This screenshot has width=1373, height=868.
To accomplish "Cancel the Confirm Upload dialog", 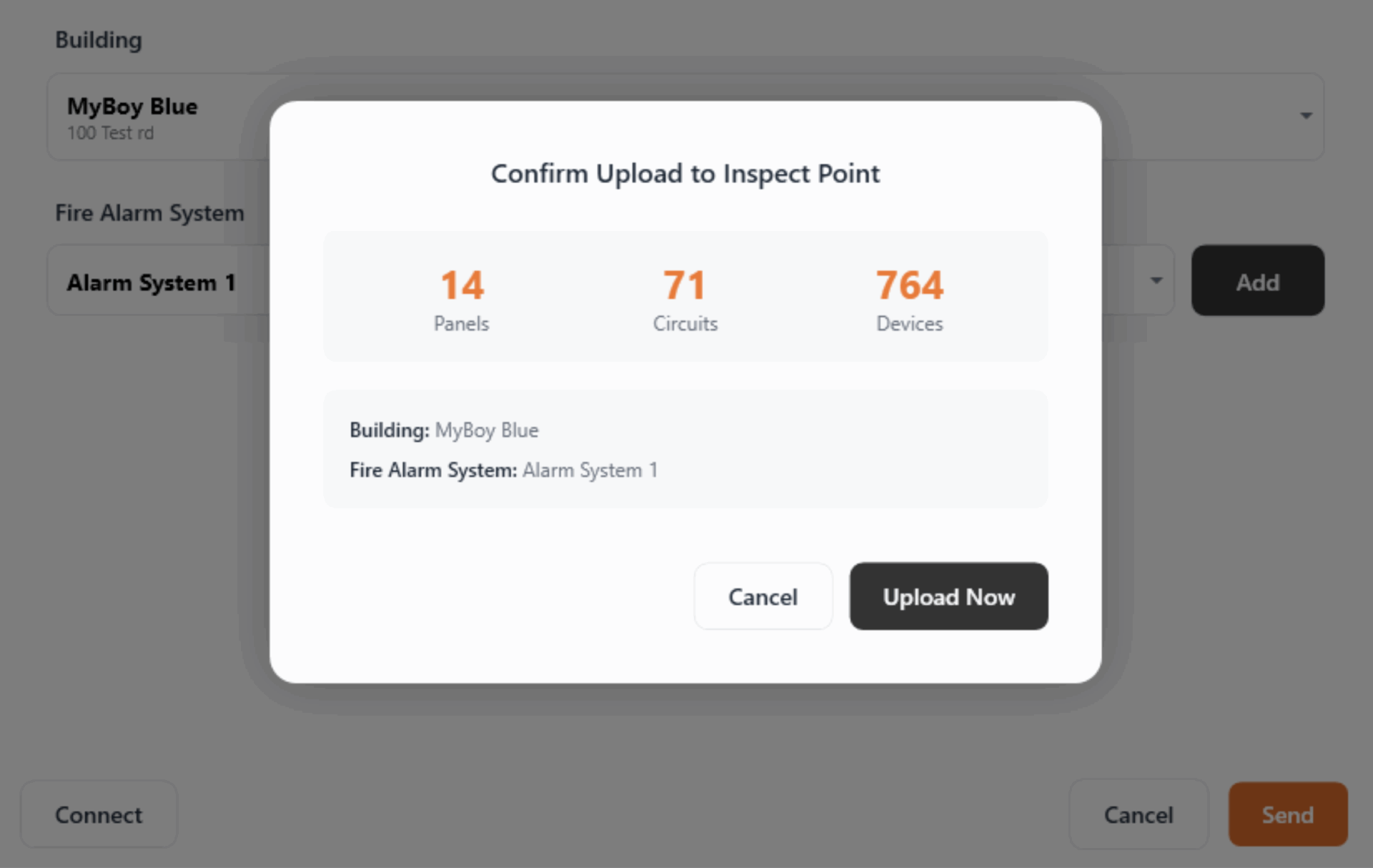I will [762, 596].
